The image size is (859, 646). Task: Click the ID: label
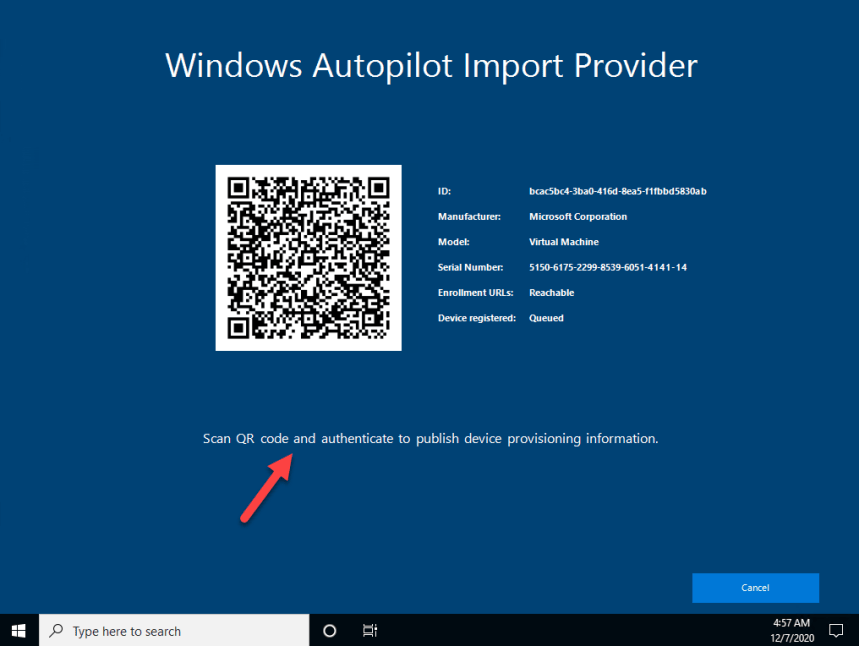(444, 191)
